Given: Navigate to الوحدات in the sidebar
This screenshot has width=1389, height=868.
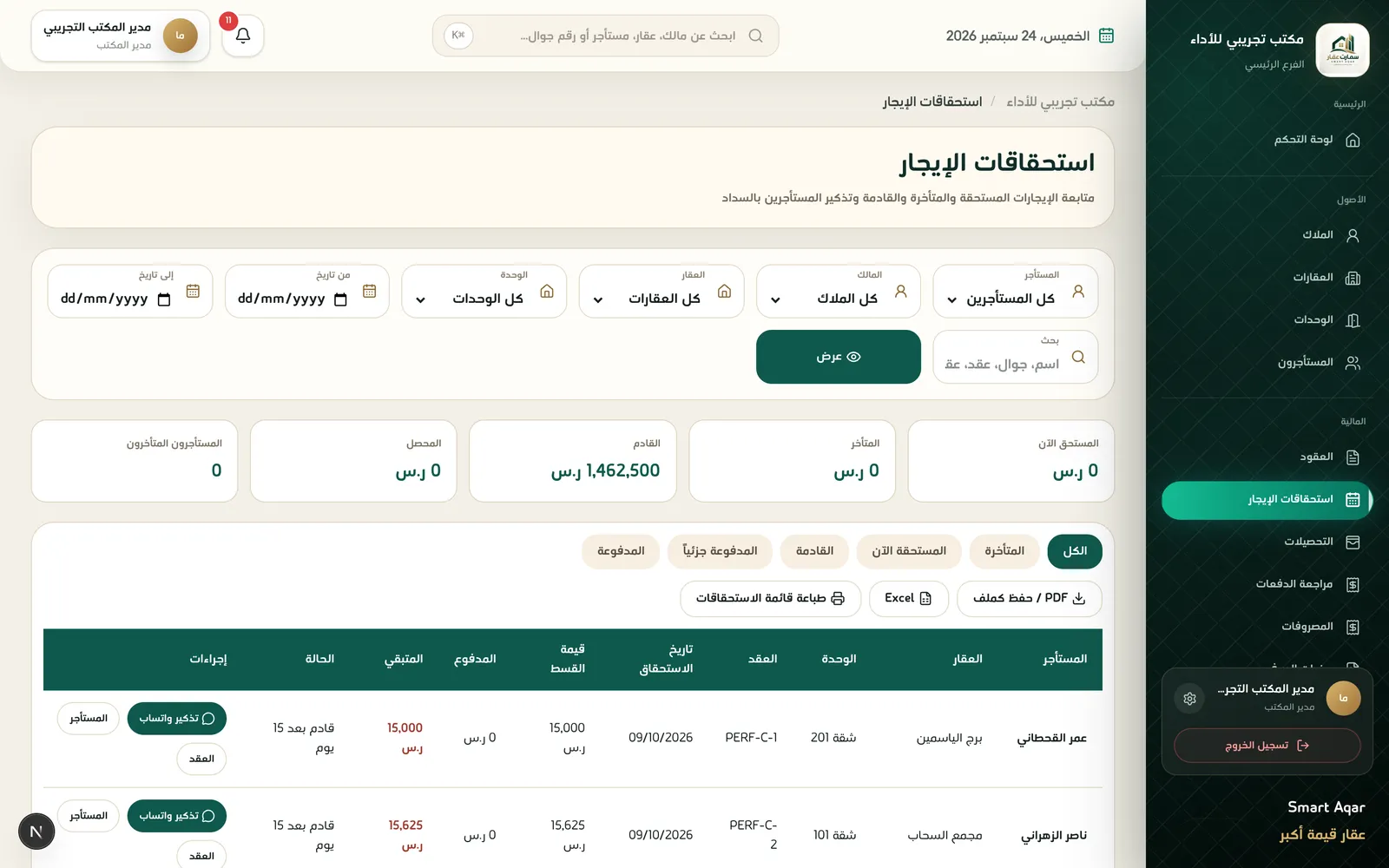Looking at the screenshot, I should [x=1266, y=320].
